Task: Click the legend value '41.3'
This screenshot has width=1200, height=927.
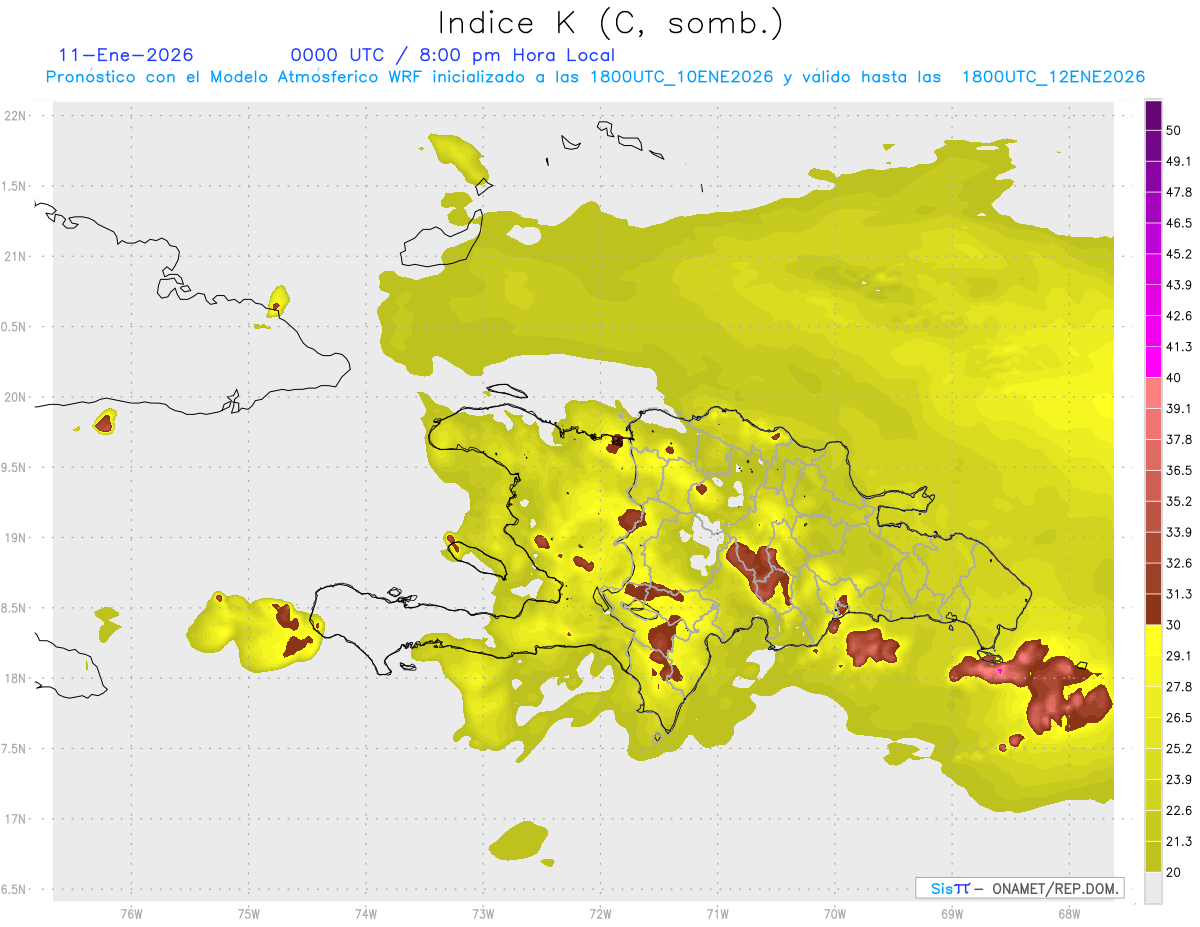Action: tap(1179, 347)
